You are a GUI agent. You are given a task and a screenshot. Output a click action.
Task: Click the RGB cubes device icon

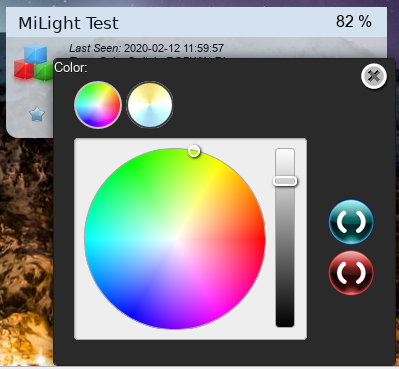(33, 63)
